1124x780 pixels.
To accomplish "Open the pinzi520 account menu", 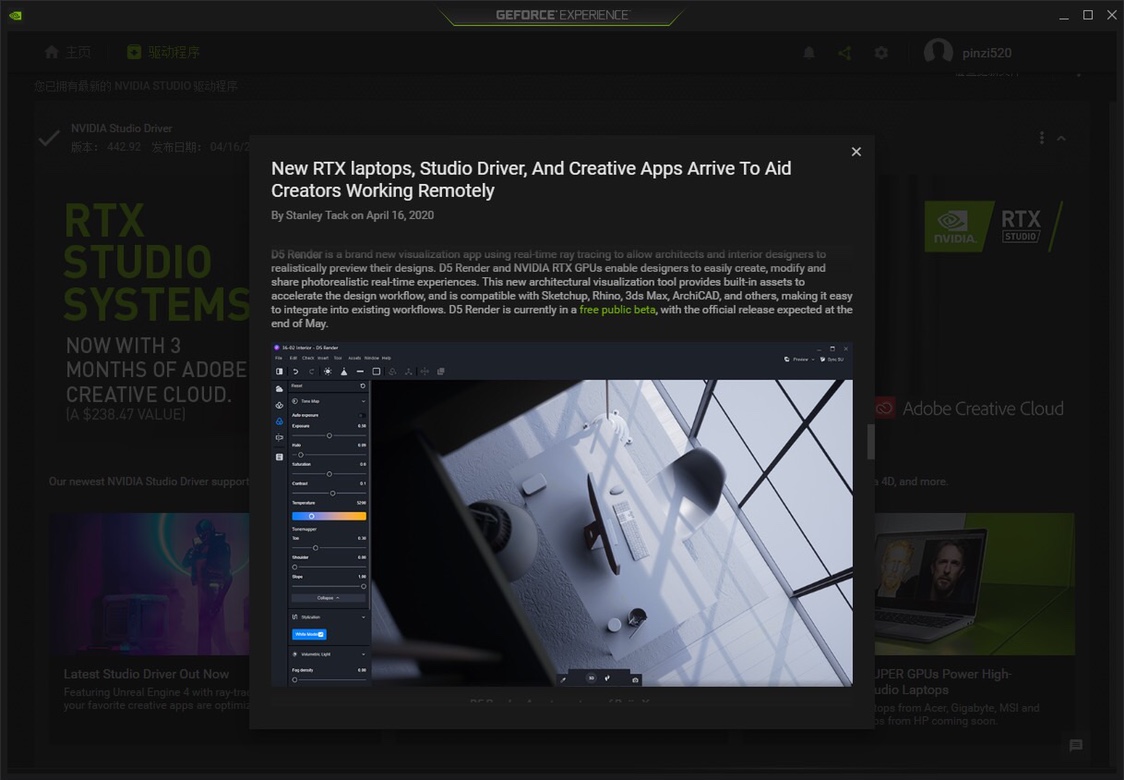I will [x=986, y=52].
